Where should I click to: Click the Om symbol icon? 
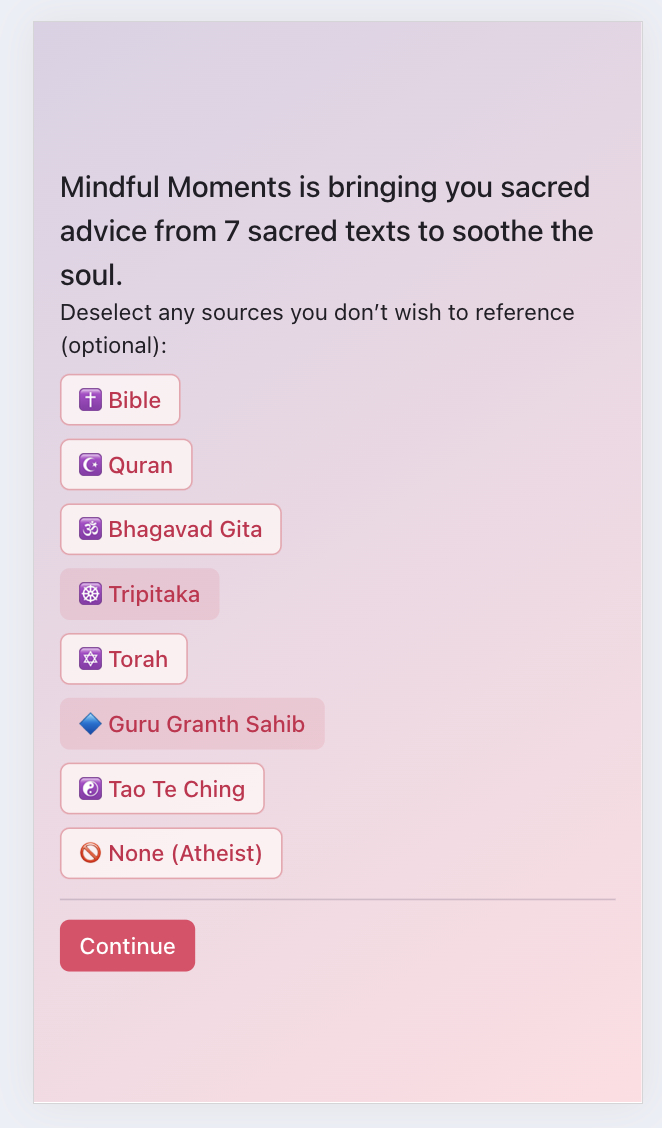click(91, 529)
